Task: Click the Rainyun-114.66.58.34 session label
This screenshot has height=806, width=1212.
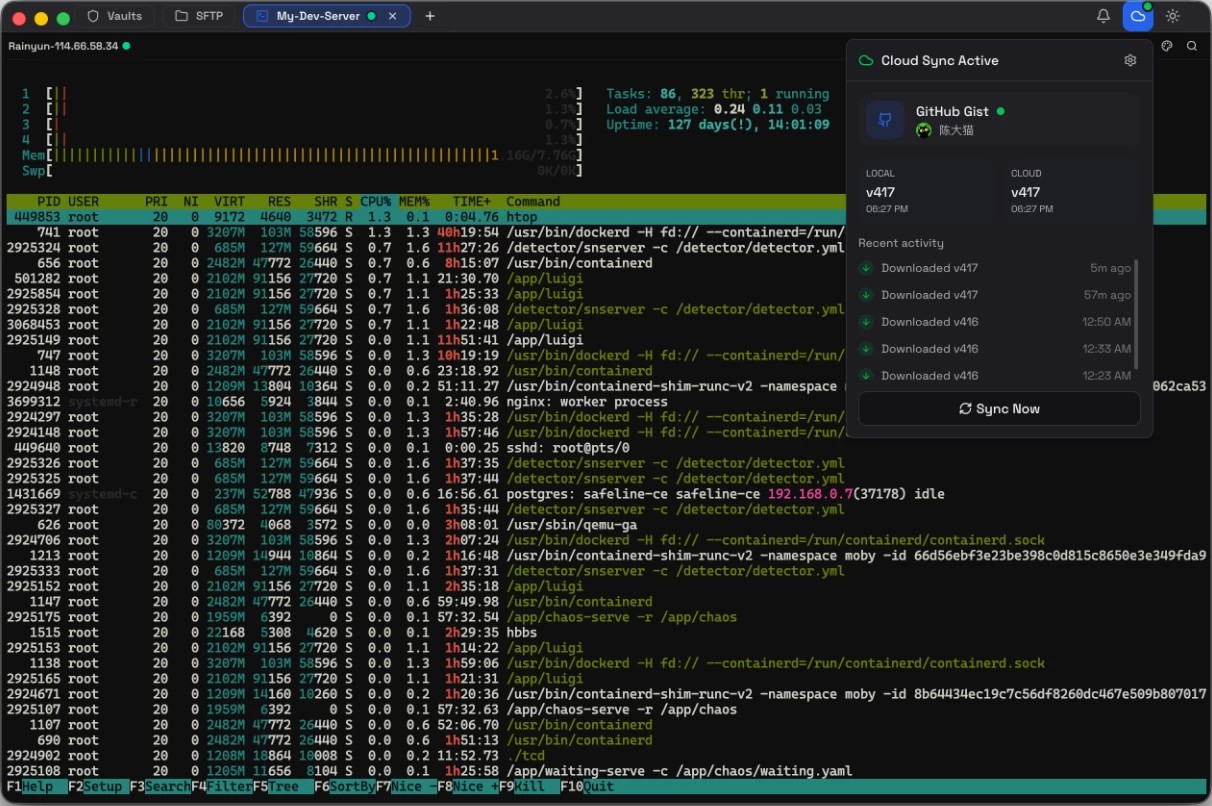Action: (x=63, y=46)
